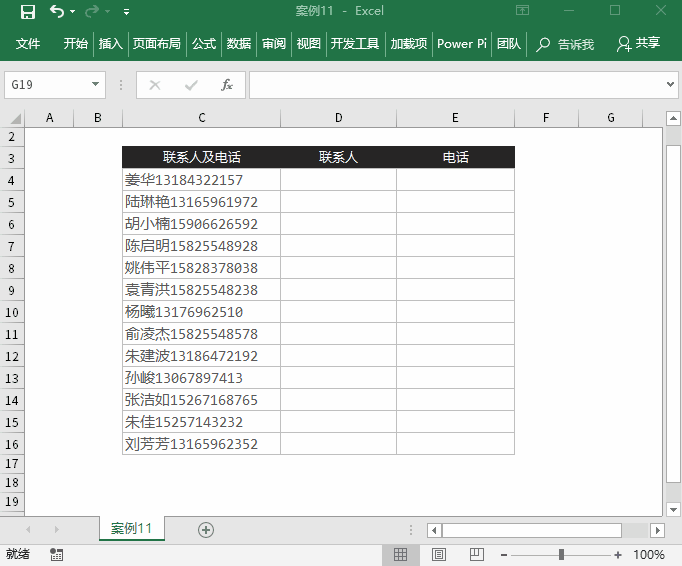Open the 加载项 ribbon tab

click(x=408, y=44)
